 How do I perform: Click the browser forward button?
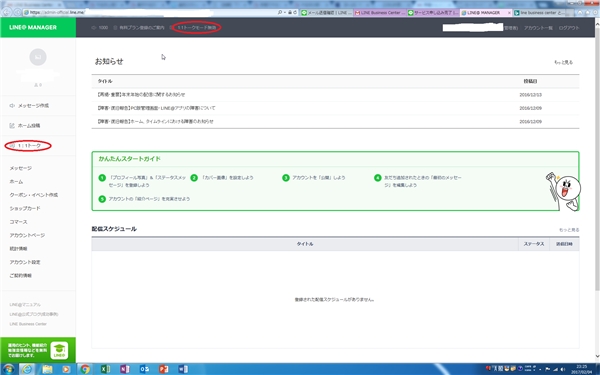click(x=17, y=12)
